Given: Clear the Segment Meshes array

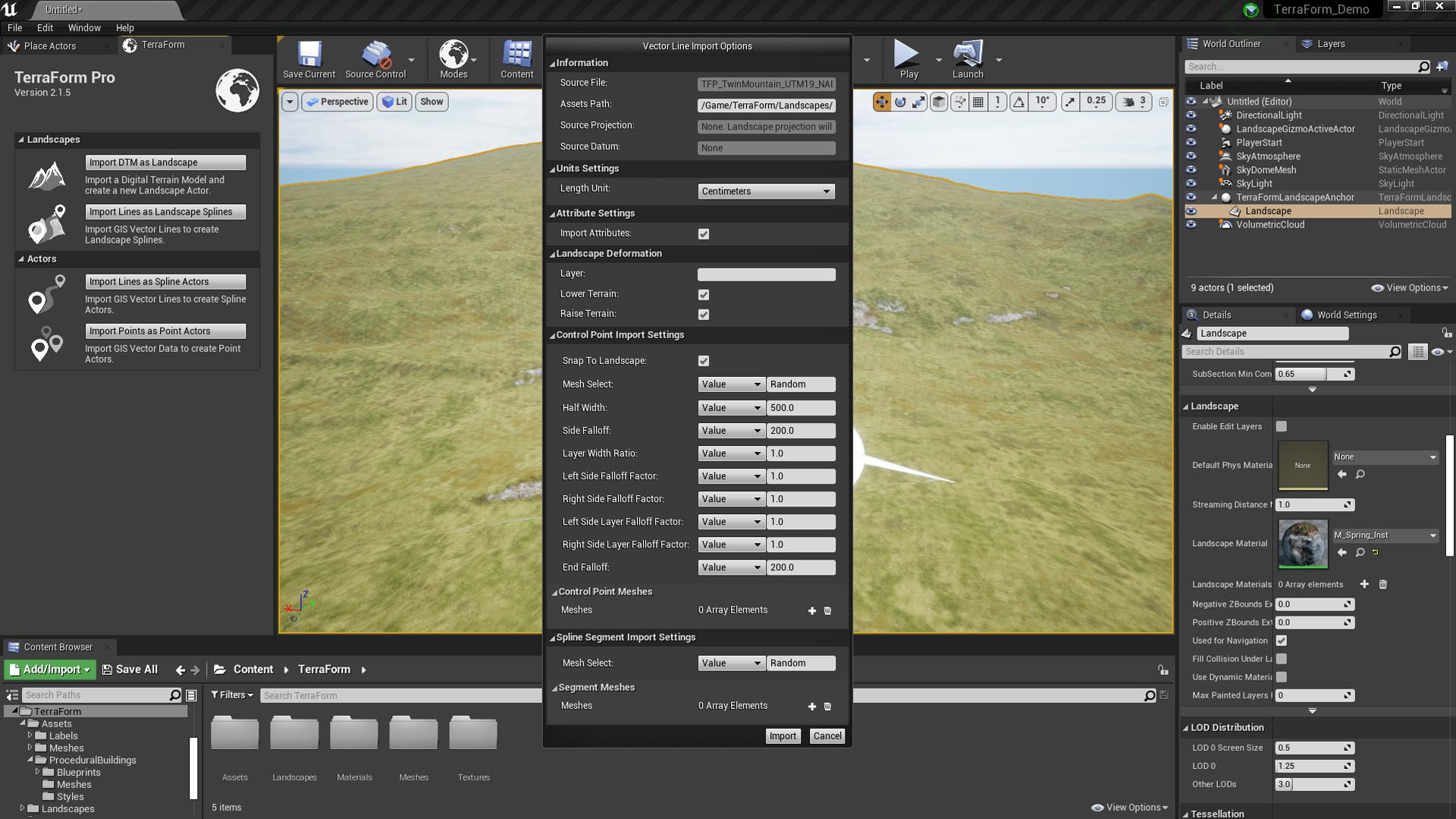Looking at the screenshot, I should (x=827, y=706).
